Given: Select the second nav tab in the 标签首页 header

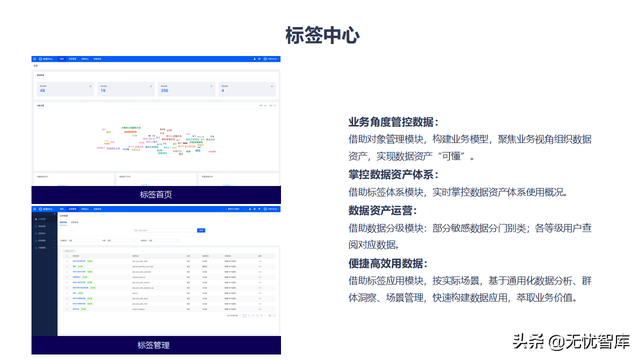Looking at the screenshot, I should [x=73, y=59].
